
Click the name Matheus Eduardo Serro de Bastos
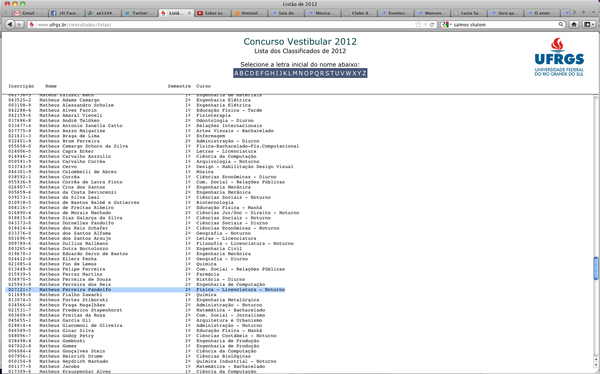click(83, 254)
